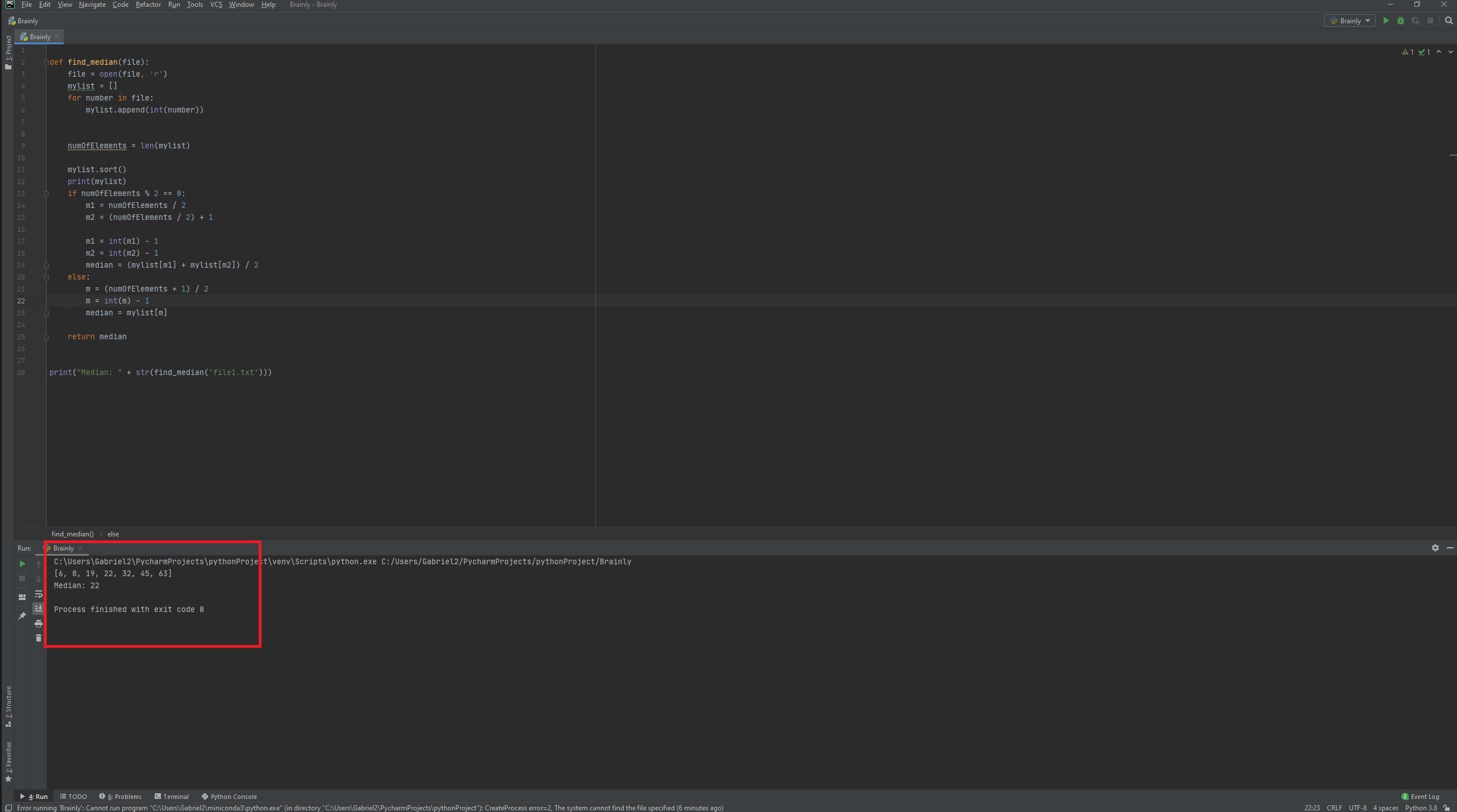Run Brainly with the toolbar play button
1457x812 pixels.
click(x=1386, y=21)
